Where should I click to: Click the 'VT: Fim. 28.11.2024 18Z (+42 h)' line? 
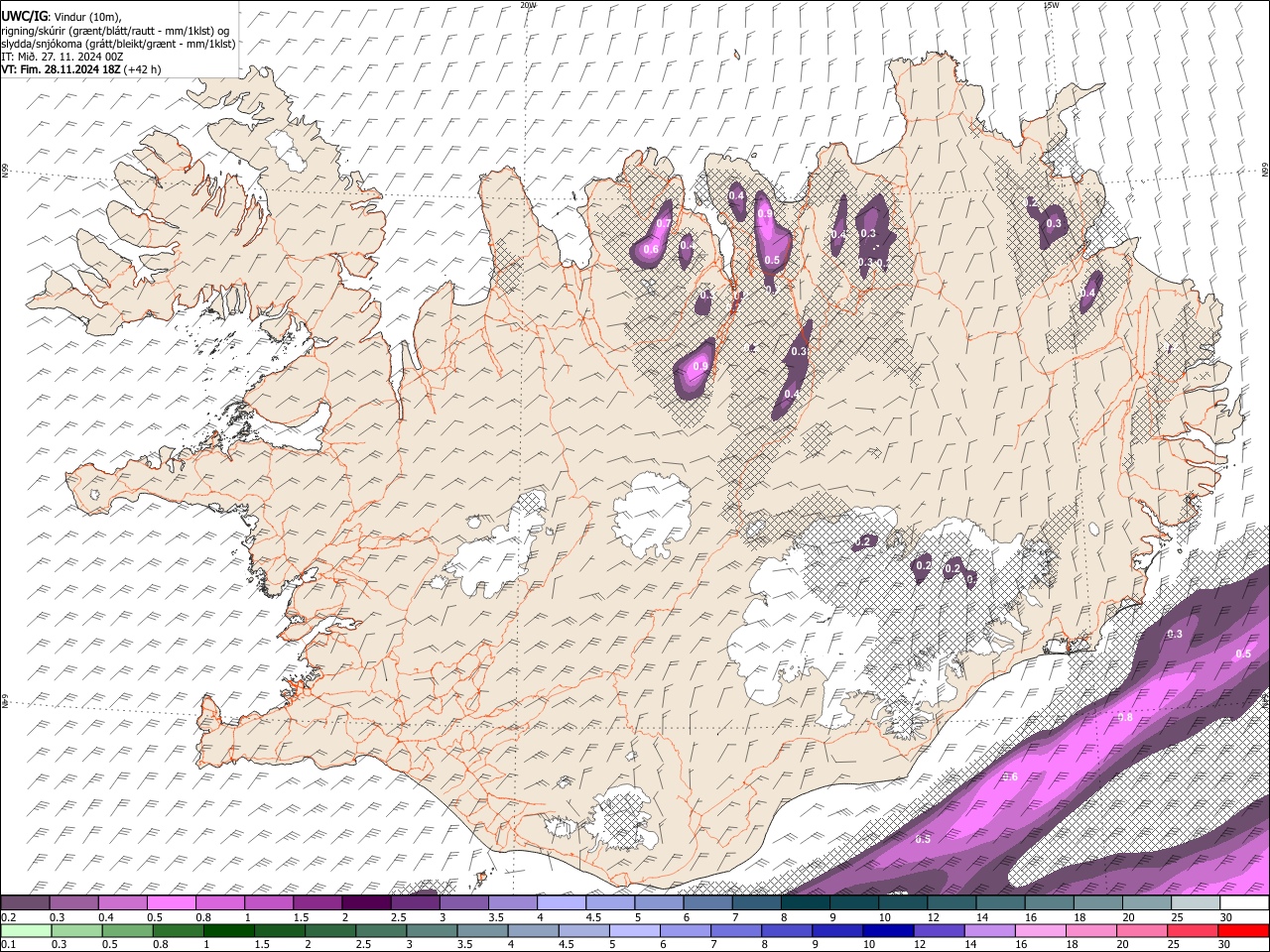tap(81, 69)
